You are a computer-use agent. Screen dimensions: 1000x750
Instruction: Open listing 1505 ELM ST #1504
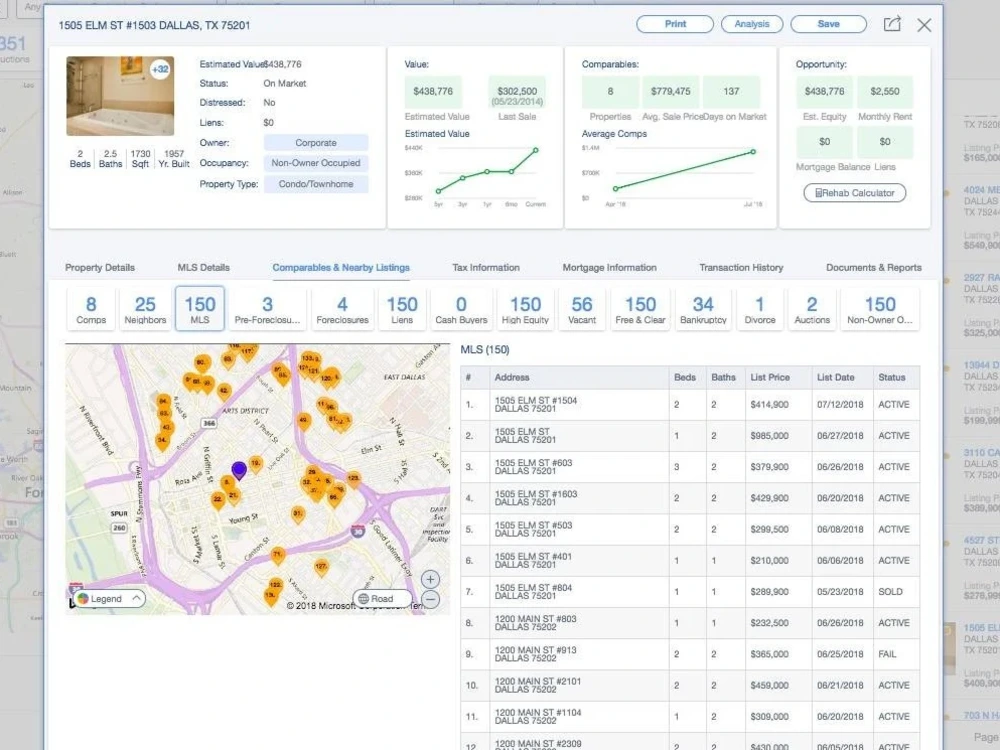coord(690,405)
